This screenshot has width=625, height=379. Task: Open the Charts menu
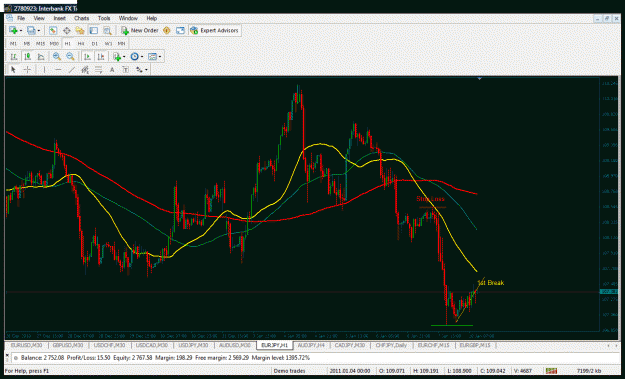pyautogui.click(x=82, y=18)
